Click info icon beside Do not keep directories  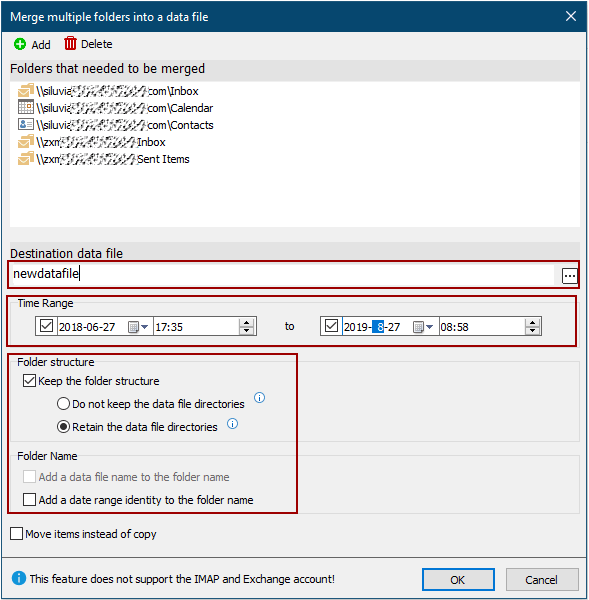(259, 398)
